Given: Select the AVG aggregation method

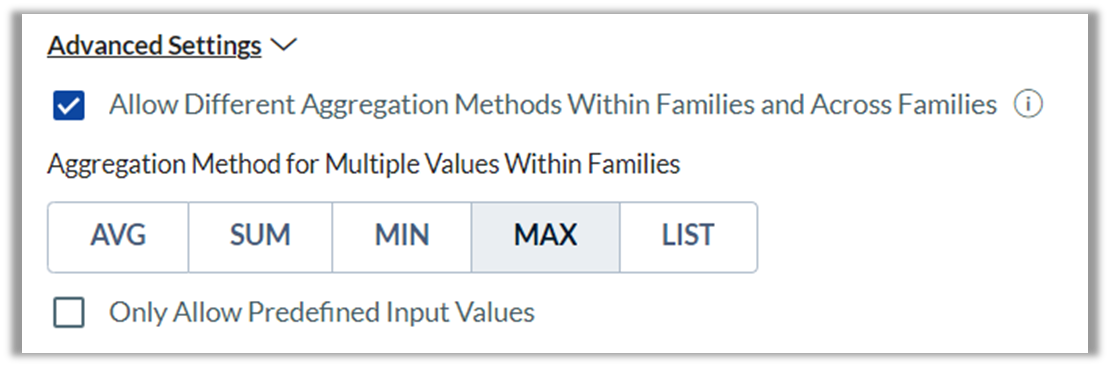Looking at the screenshot, I should (x=118, y=237).
